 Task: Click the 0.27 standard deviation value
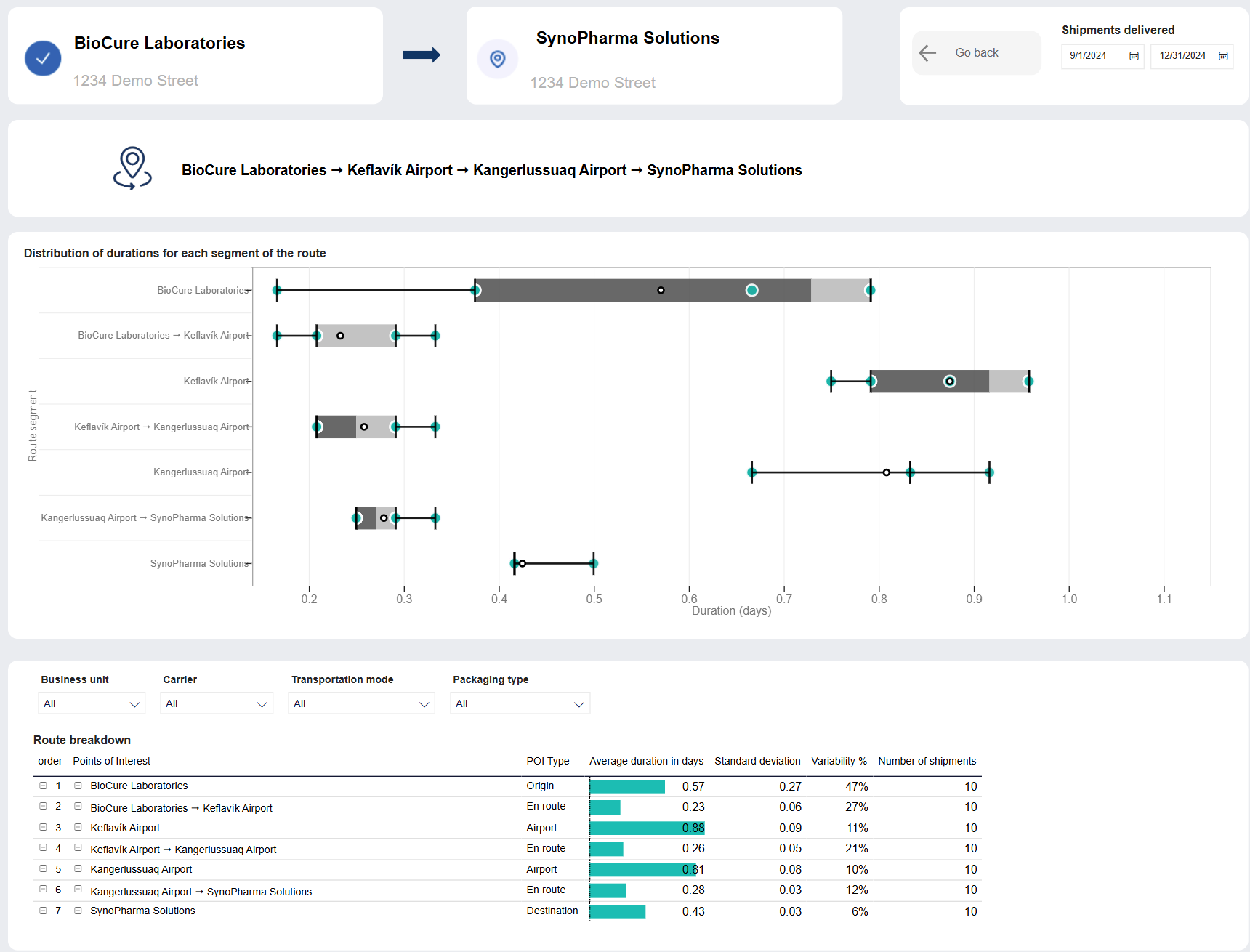pyautogui.click(x=790, y=786)
